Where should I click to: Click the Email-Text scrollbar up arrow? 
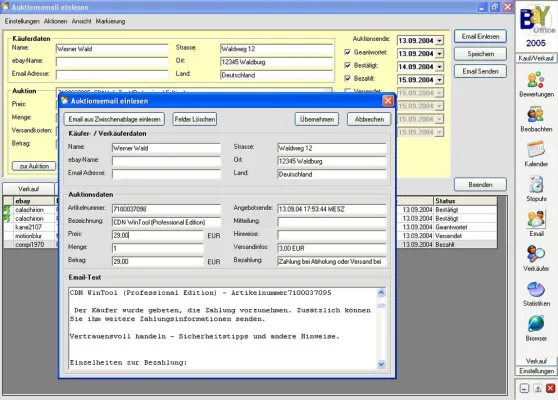(381, 293)
